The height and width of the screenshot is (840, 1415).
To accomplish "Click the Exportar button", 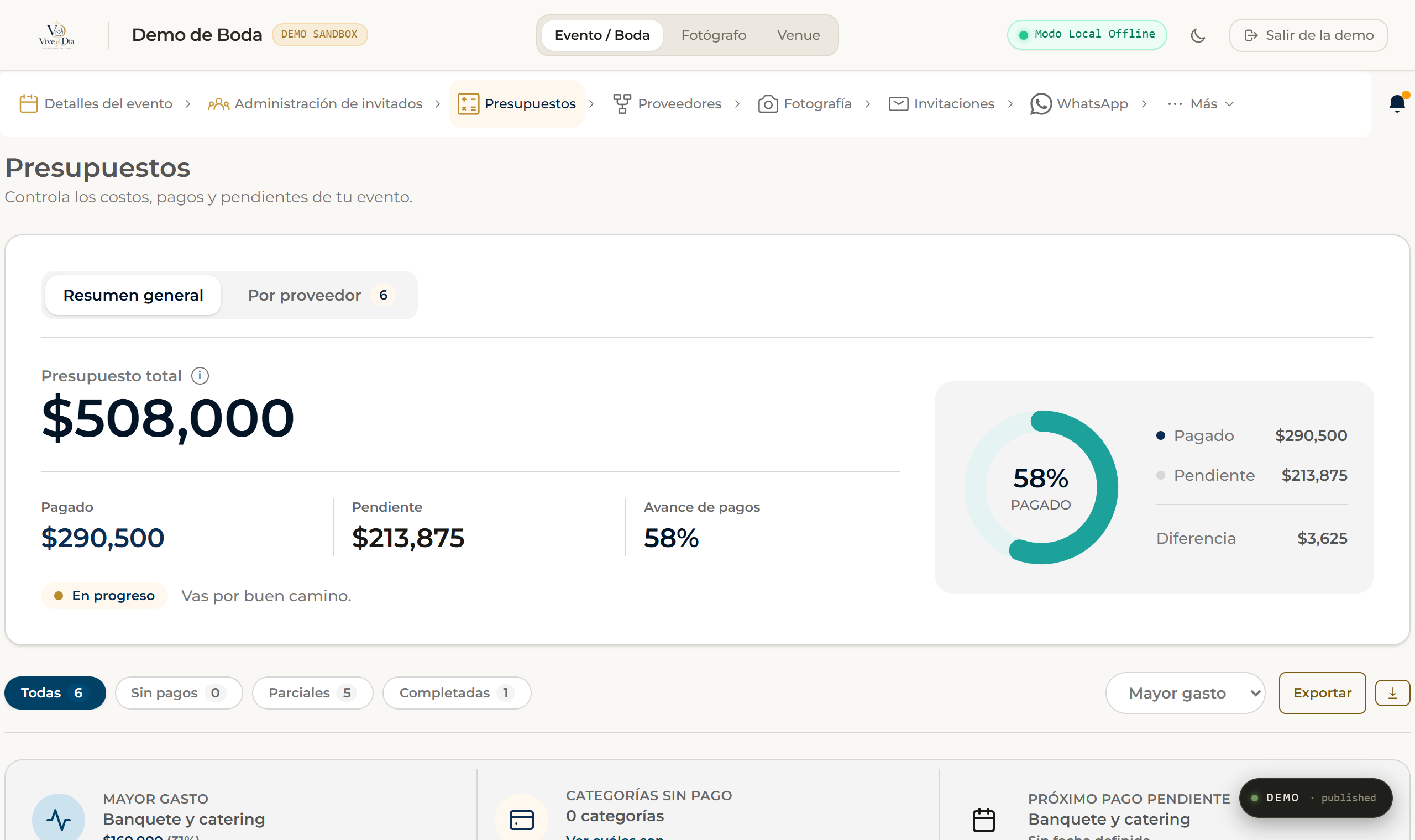I will coord(1322,693).
